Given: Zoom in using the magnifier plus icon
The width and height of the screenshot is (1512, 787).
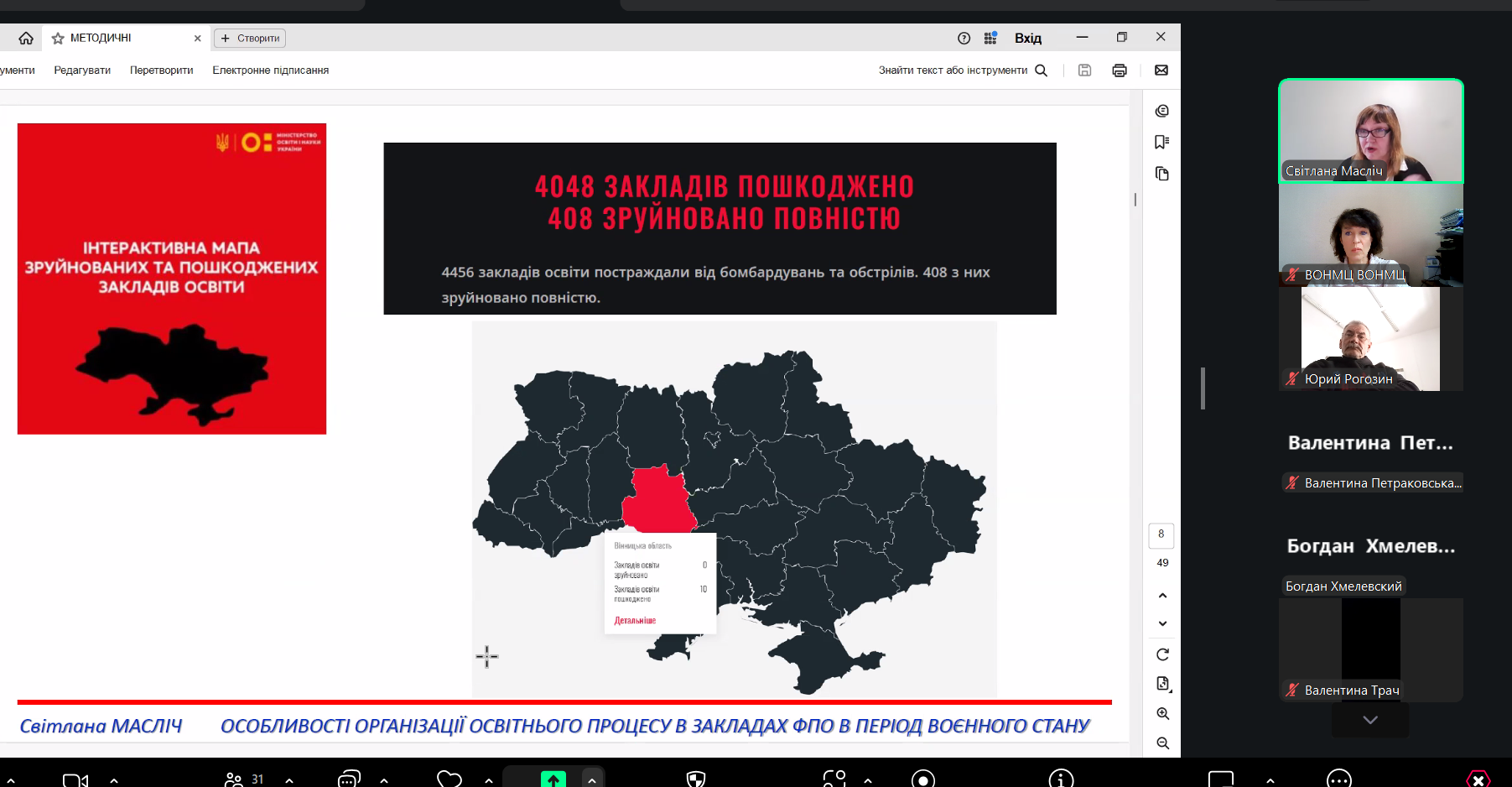Looking at the screenshot, I should click(x=1162, y=713).
